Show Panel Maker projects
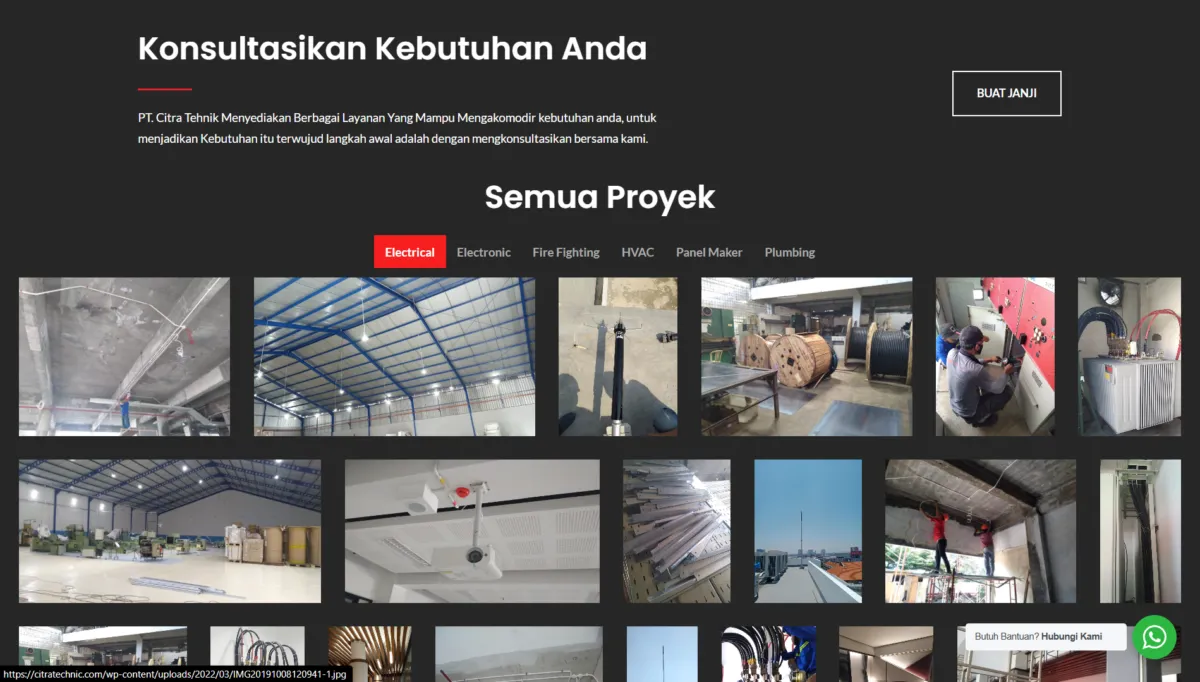This screenshot has width=1200, height=682. coord(709,252)
